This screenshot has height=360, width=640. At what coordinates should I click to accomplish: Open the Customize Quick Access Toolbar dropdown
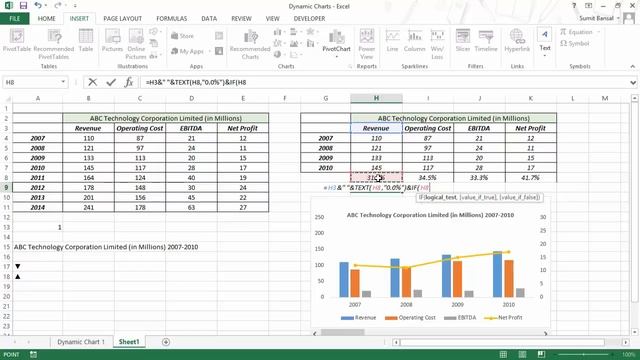click(x=75, y=6)
